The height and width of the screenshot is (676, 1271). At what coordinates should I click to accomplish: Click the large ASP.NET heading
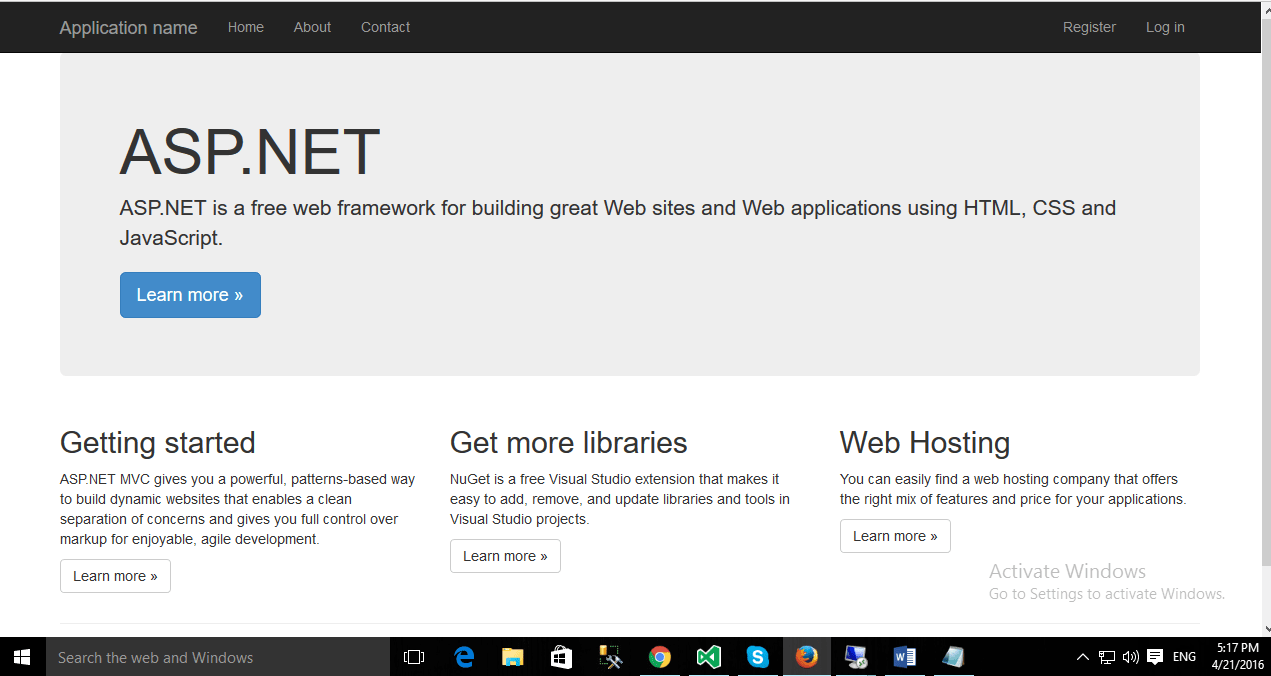[250, 152]
